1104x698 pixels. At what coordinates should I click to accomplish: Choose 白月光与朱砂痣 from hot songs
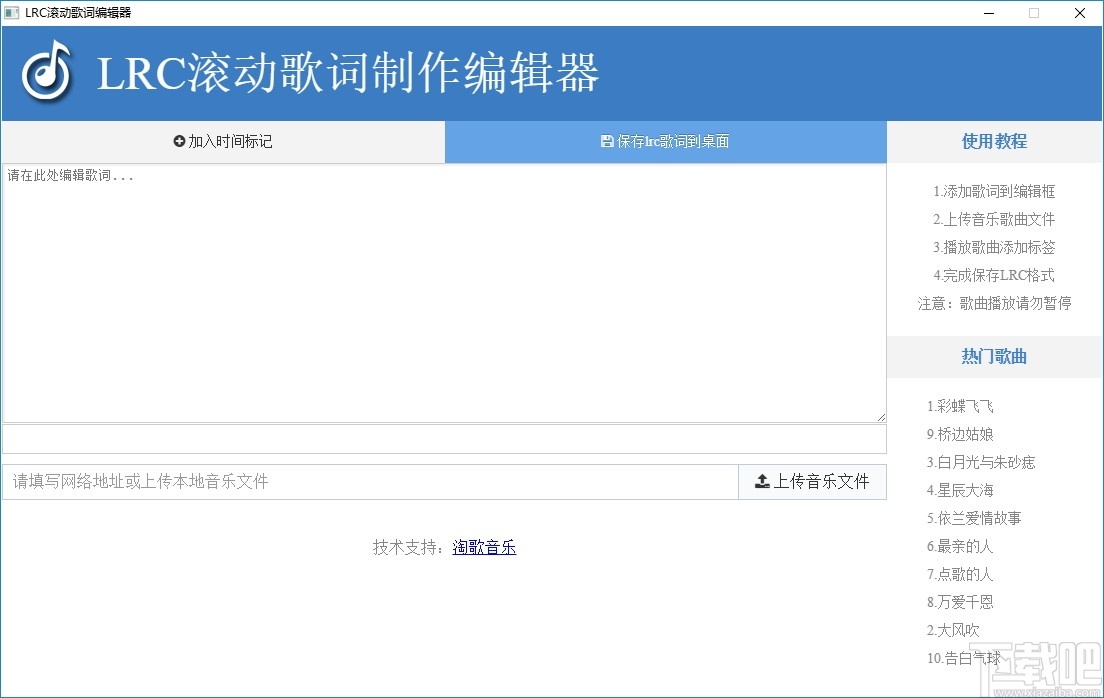point(981,462)
